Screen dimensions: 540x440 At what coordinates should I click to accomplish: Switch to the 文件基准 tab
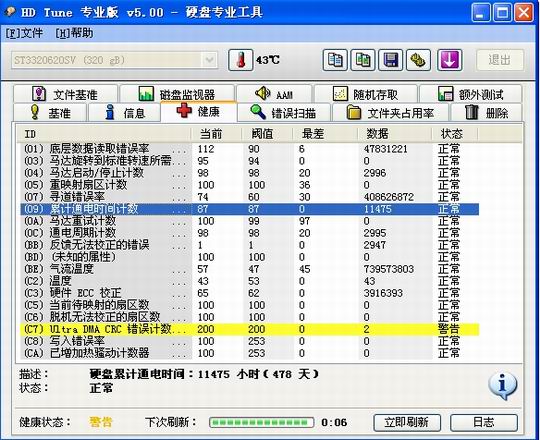(65, 94)
